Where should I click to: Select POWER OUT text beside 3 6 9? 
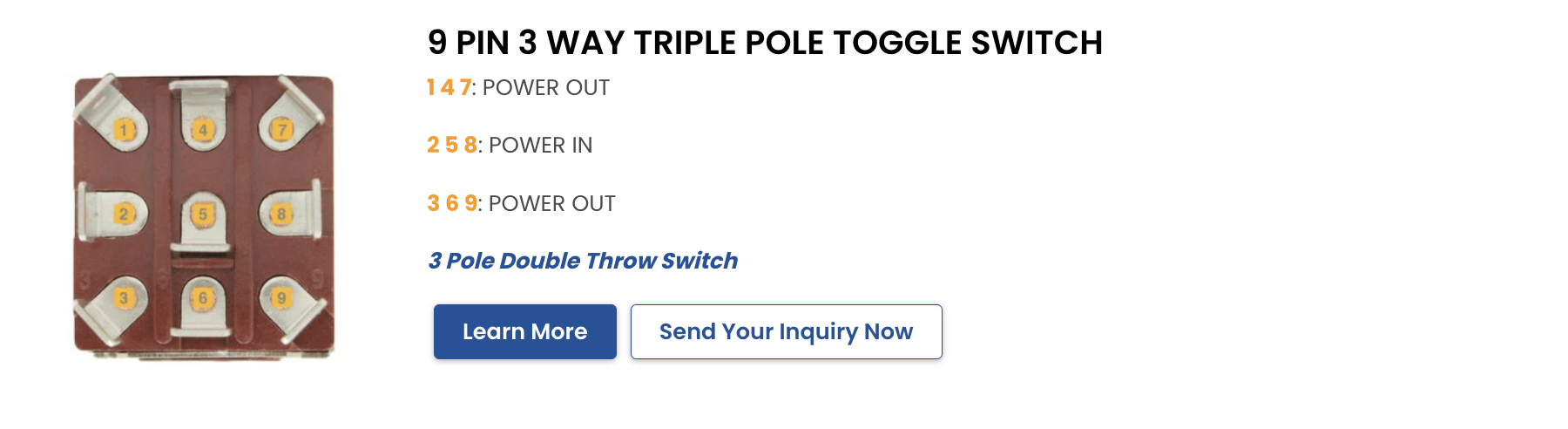tap(552, 204)
